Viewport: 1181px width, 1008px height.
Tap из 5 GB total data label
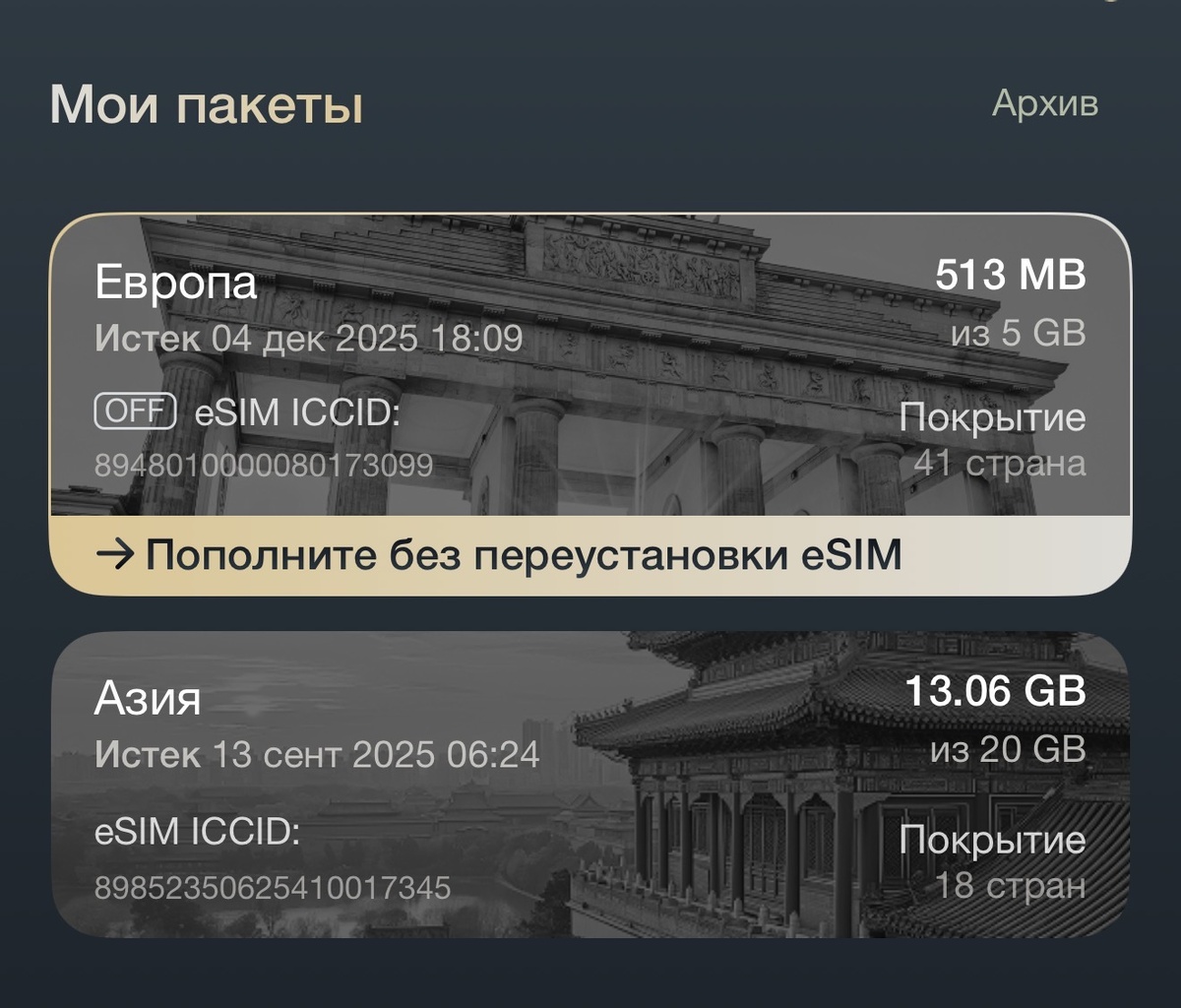coord(1018,334)
